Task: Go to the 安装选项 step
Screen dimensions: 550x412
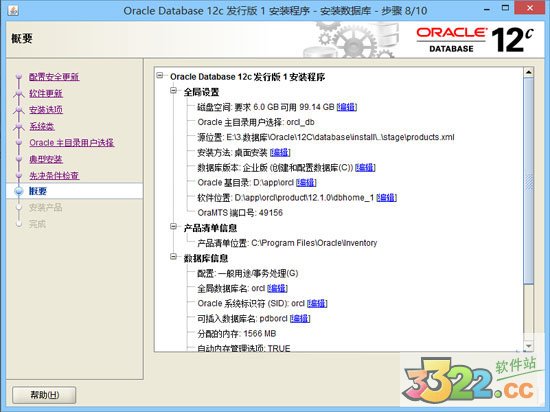Action: (x=46, y=110)
